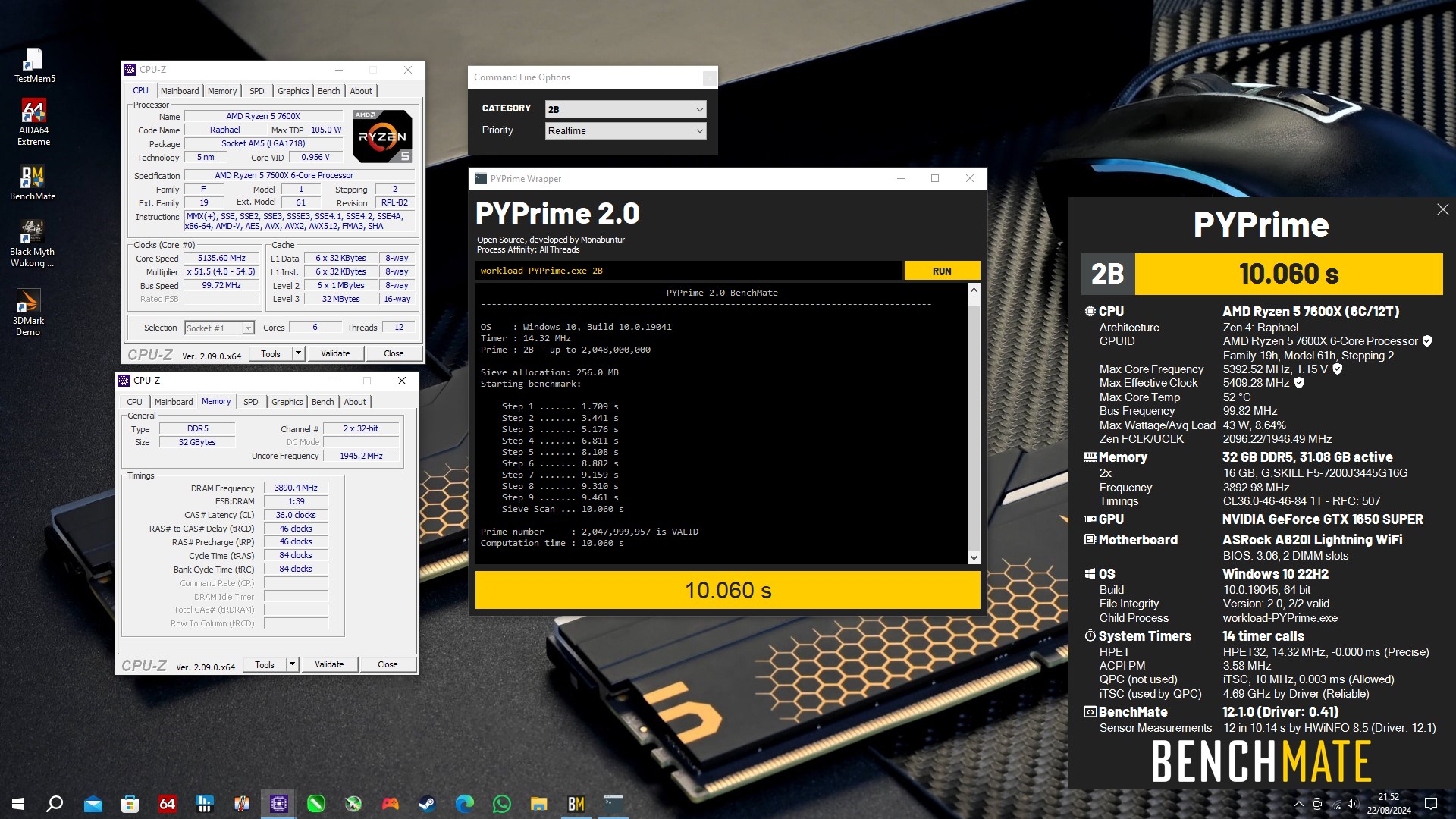Open Graphics tab in top CPU-Z window
This screenshot has width=1456, height=819.
[293, 90]
